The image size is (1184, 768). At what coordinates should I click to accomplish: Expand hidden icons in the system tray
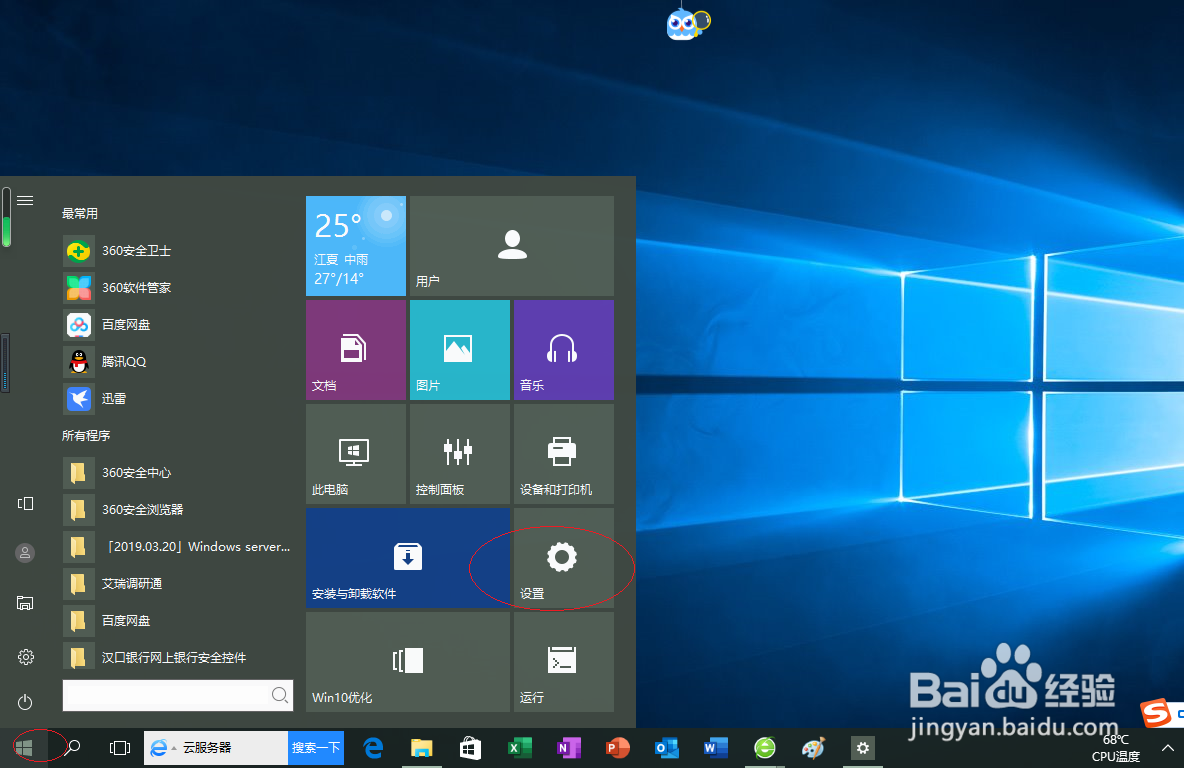[1167, 747]
